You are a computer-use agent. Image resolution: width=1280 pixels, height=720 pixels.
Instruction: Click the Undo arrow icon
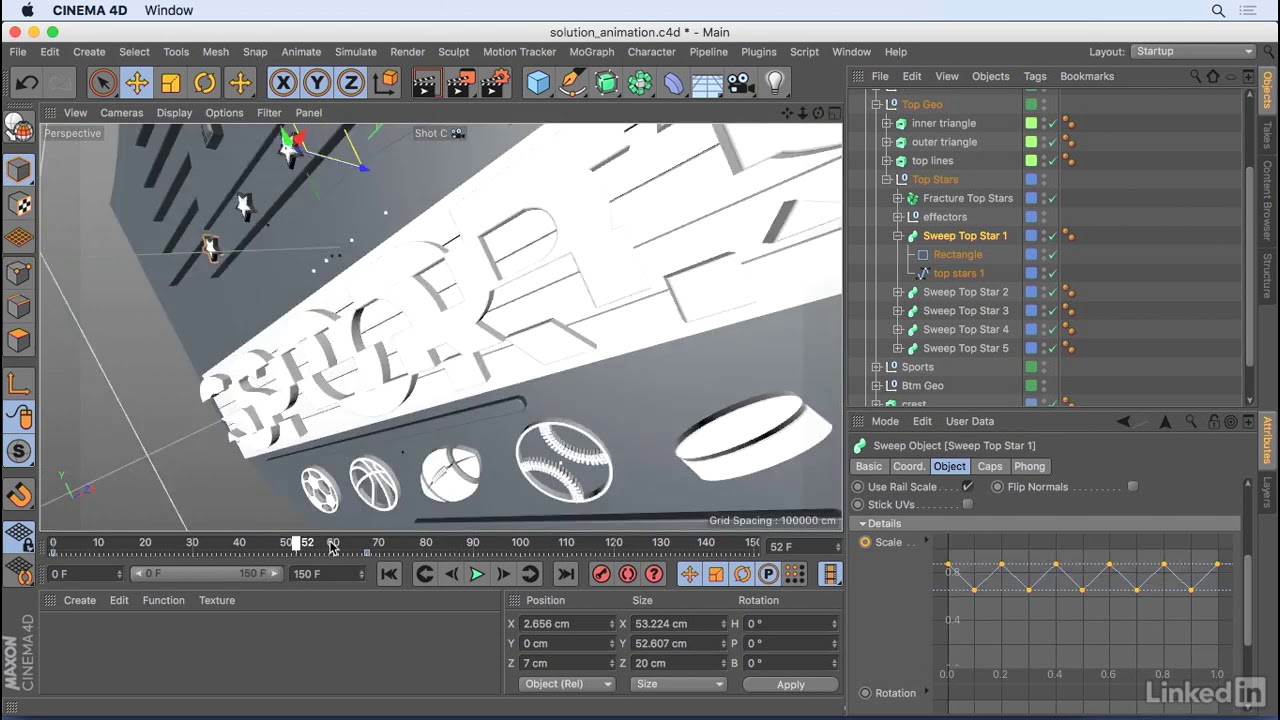pos(27,83)
